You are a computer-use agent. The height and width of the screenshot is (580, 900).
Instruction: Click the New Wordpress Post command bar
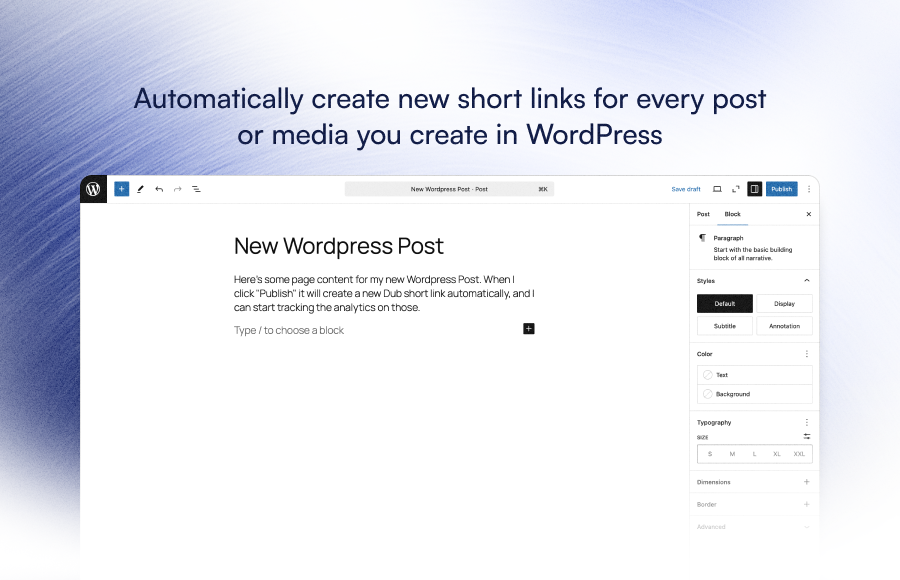point(449,188)
